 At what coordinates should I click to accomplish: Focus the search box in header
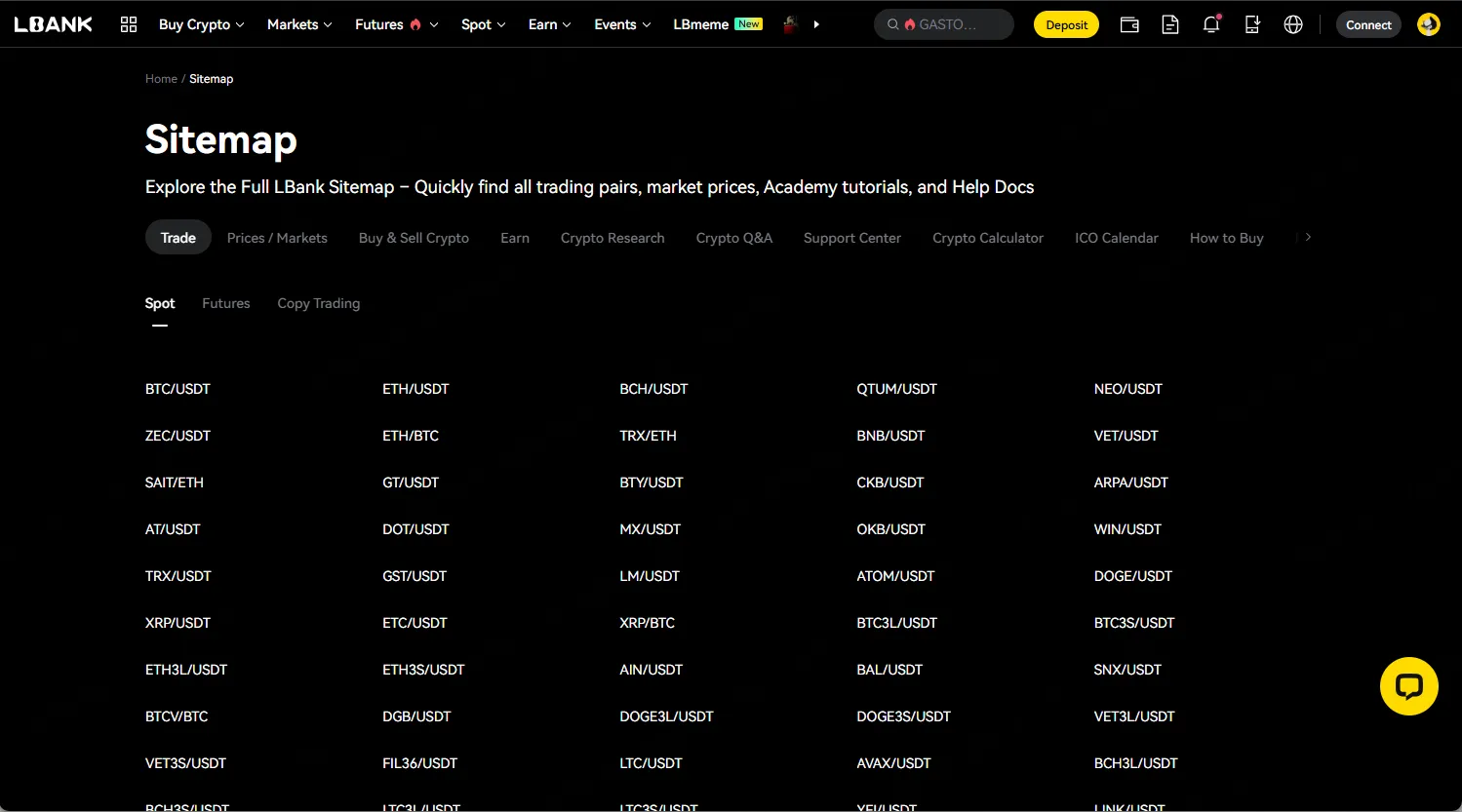pyautogui.click(x=944, y=24)
